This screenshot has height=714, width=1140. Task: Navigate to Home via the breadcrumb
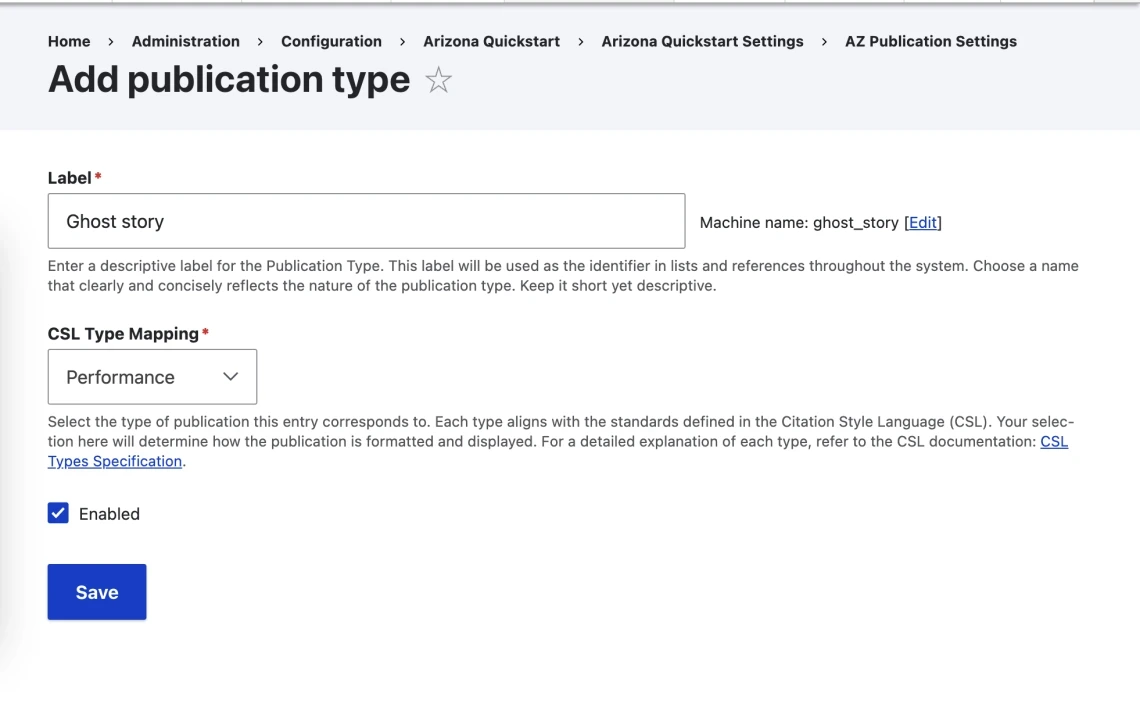[x=69, y=41]
